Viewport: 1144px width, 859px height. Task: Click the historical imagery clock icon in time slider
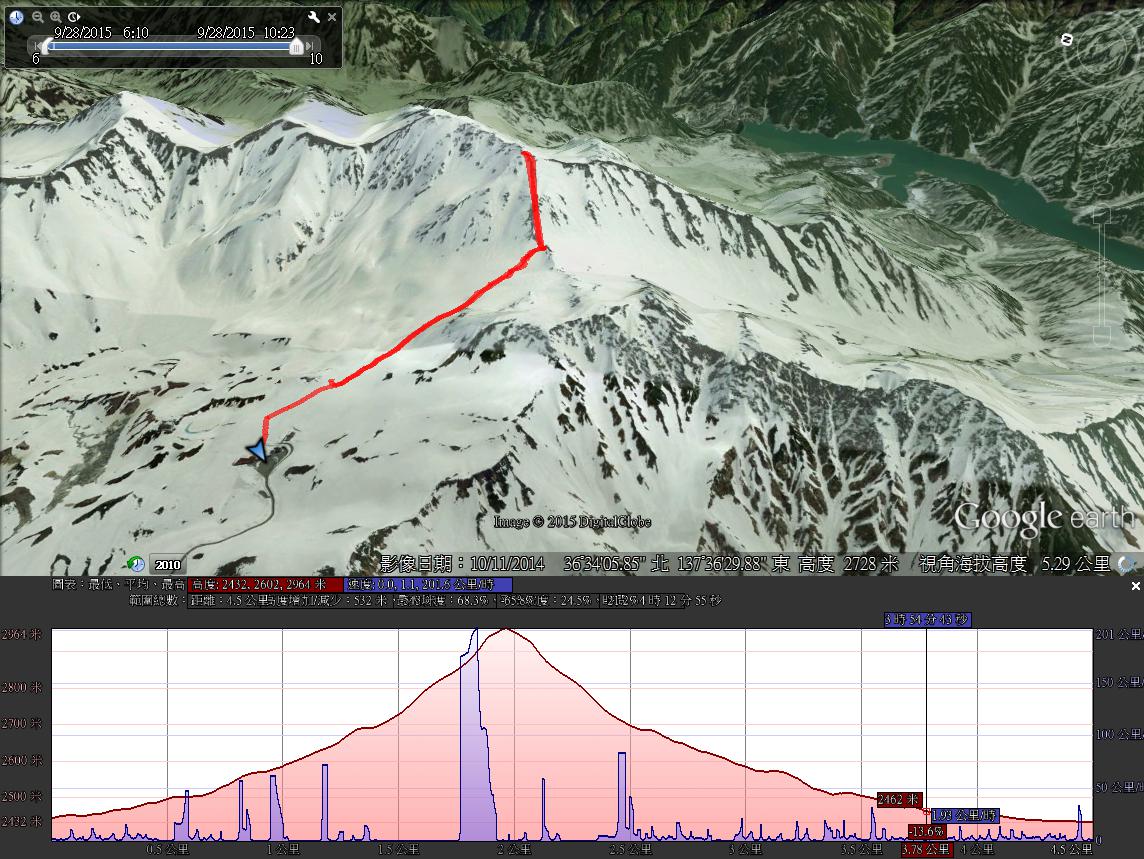pos(16,17)
